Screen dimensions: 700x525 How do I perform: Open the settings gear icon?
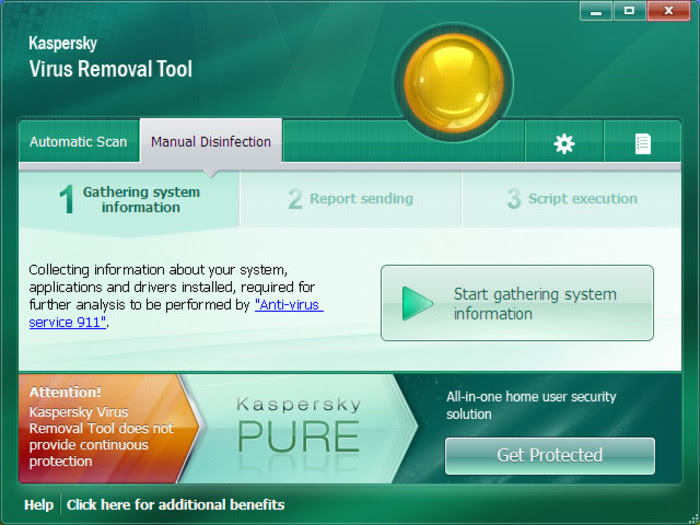coord(564,144)
